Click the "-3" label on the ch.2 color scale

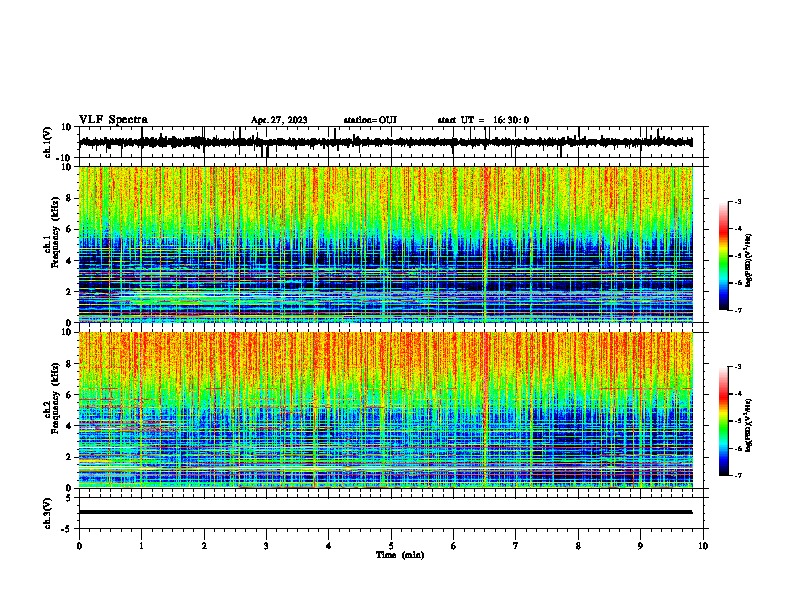pyautogui.click(x=737, y=367)
